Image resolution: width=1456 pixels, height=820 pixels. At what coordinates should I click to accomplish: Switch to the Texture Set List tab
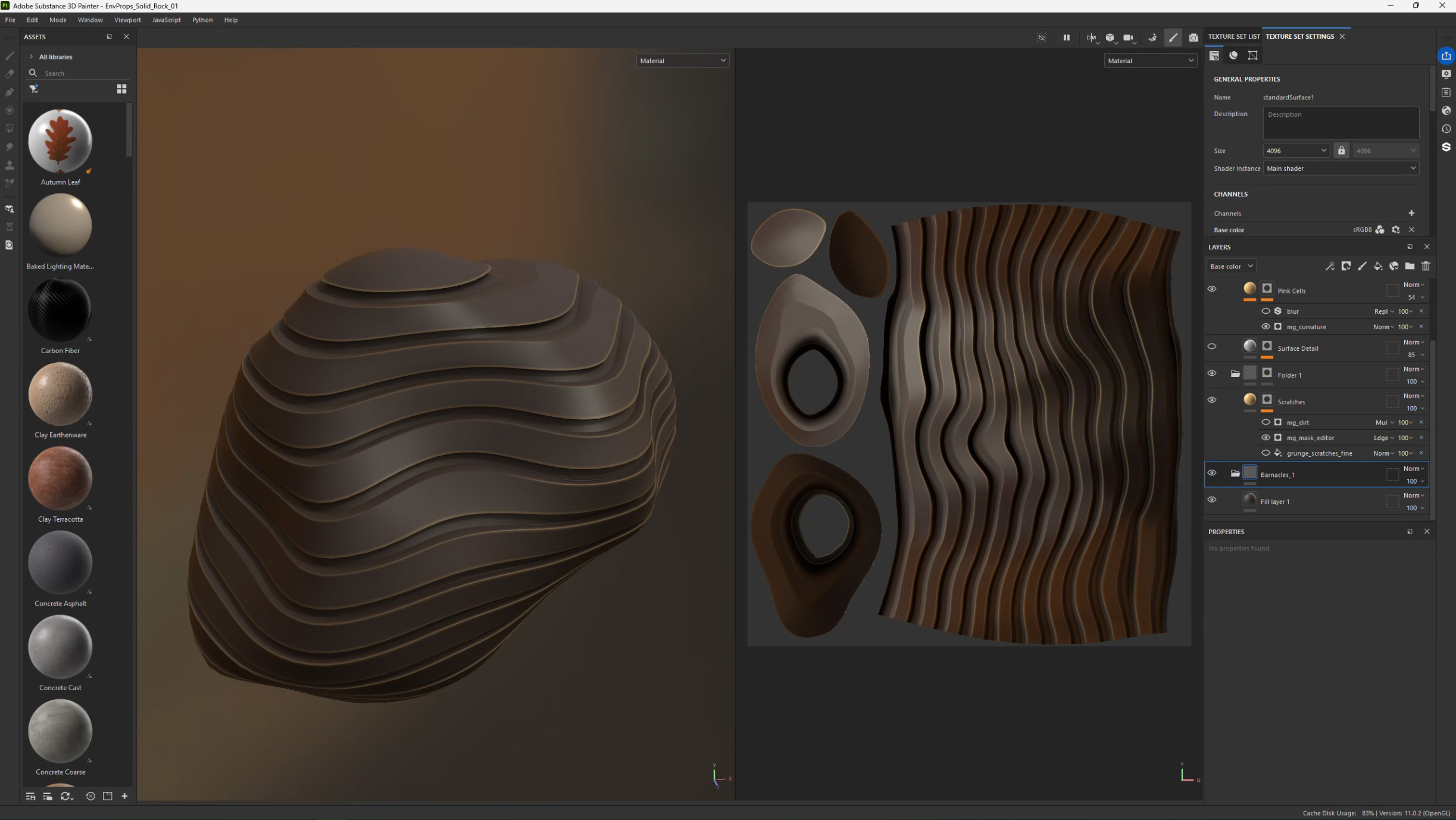(1233, 36)
